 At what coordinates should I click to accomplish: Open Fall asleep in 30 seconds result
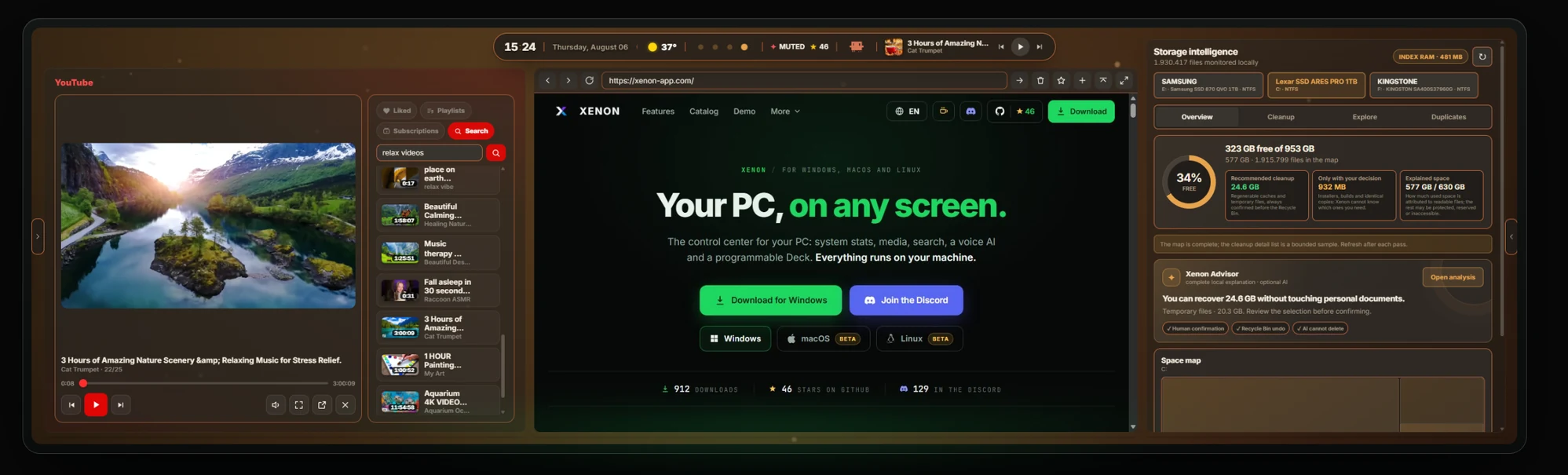440,290
